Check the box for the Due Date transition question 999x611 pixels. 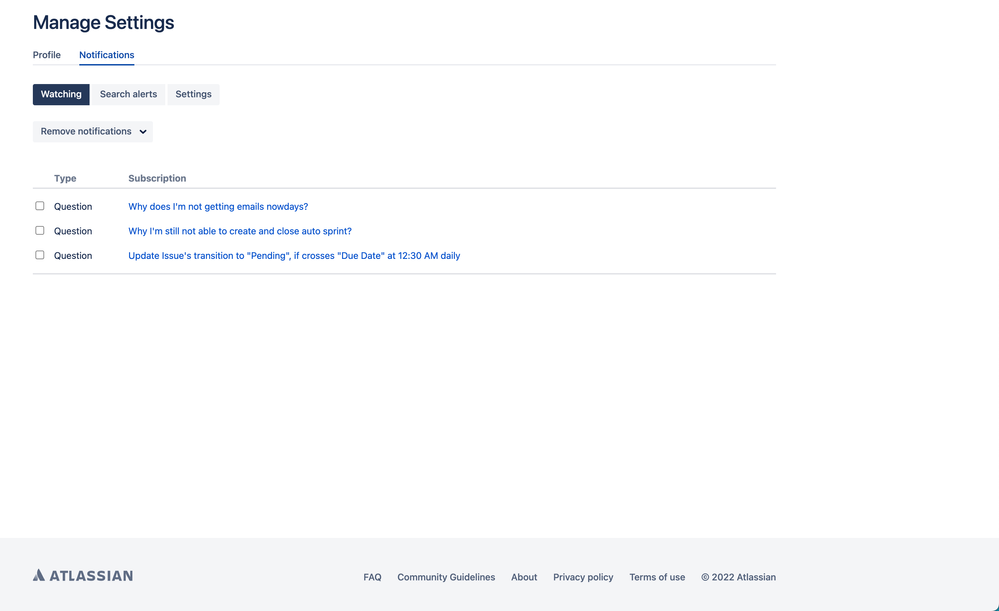click(39, 254)
